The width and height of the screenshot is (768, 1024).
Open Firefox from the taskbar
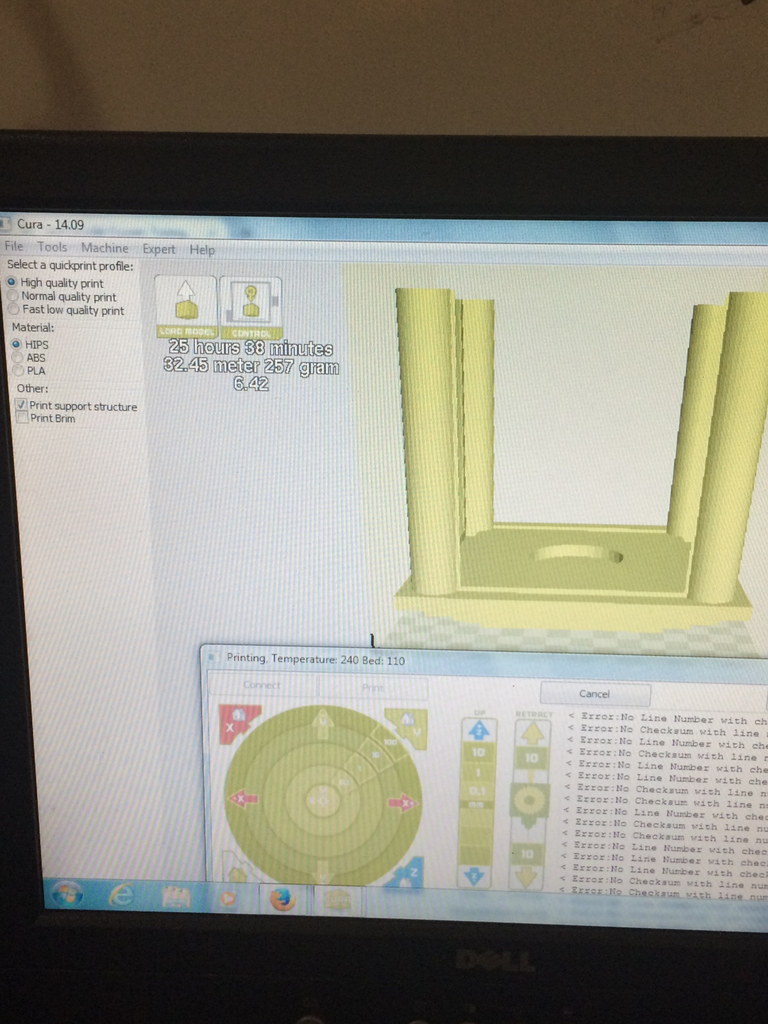282,901
